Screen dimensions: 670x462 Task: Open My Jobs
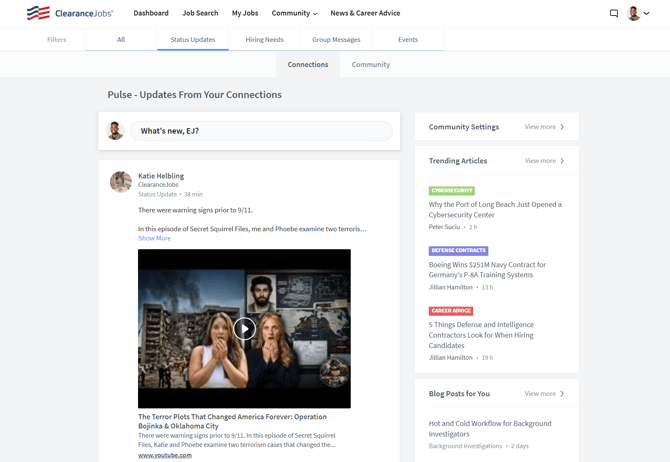coord(245,13)
